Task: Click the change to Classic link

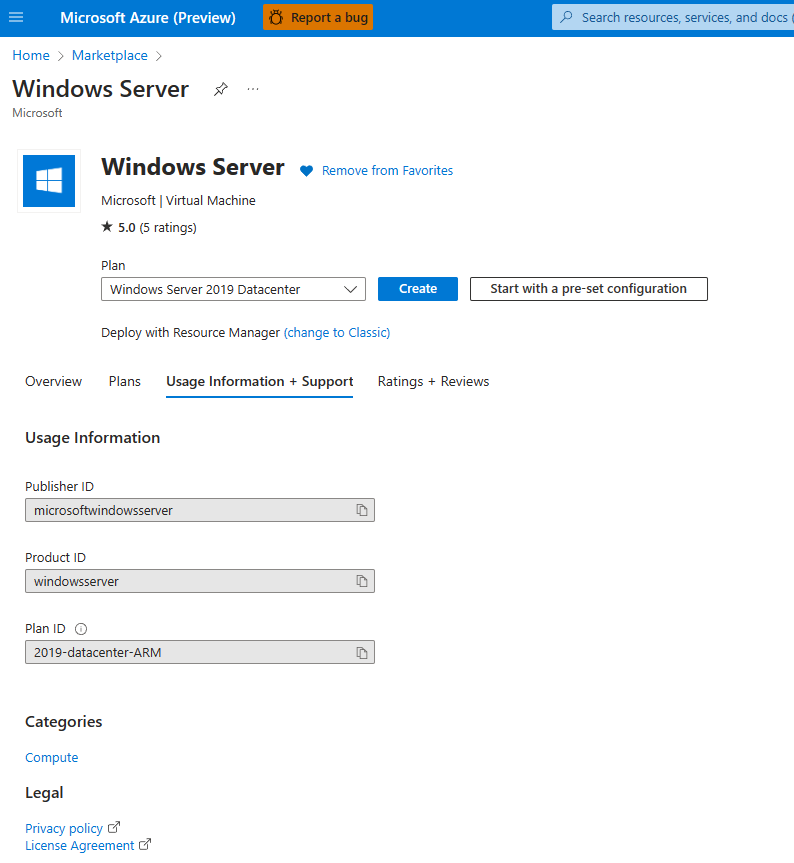Action: (x=337, y=332)
